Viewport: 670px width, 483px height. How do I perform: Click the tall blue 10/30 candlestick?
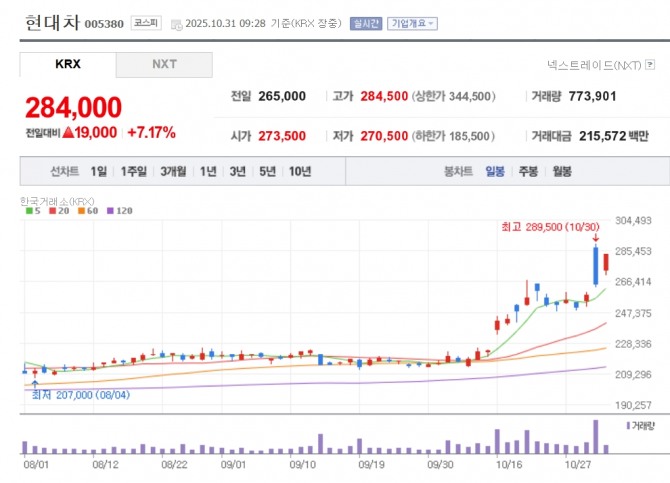[x=596, y=265]
